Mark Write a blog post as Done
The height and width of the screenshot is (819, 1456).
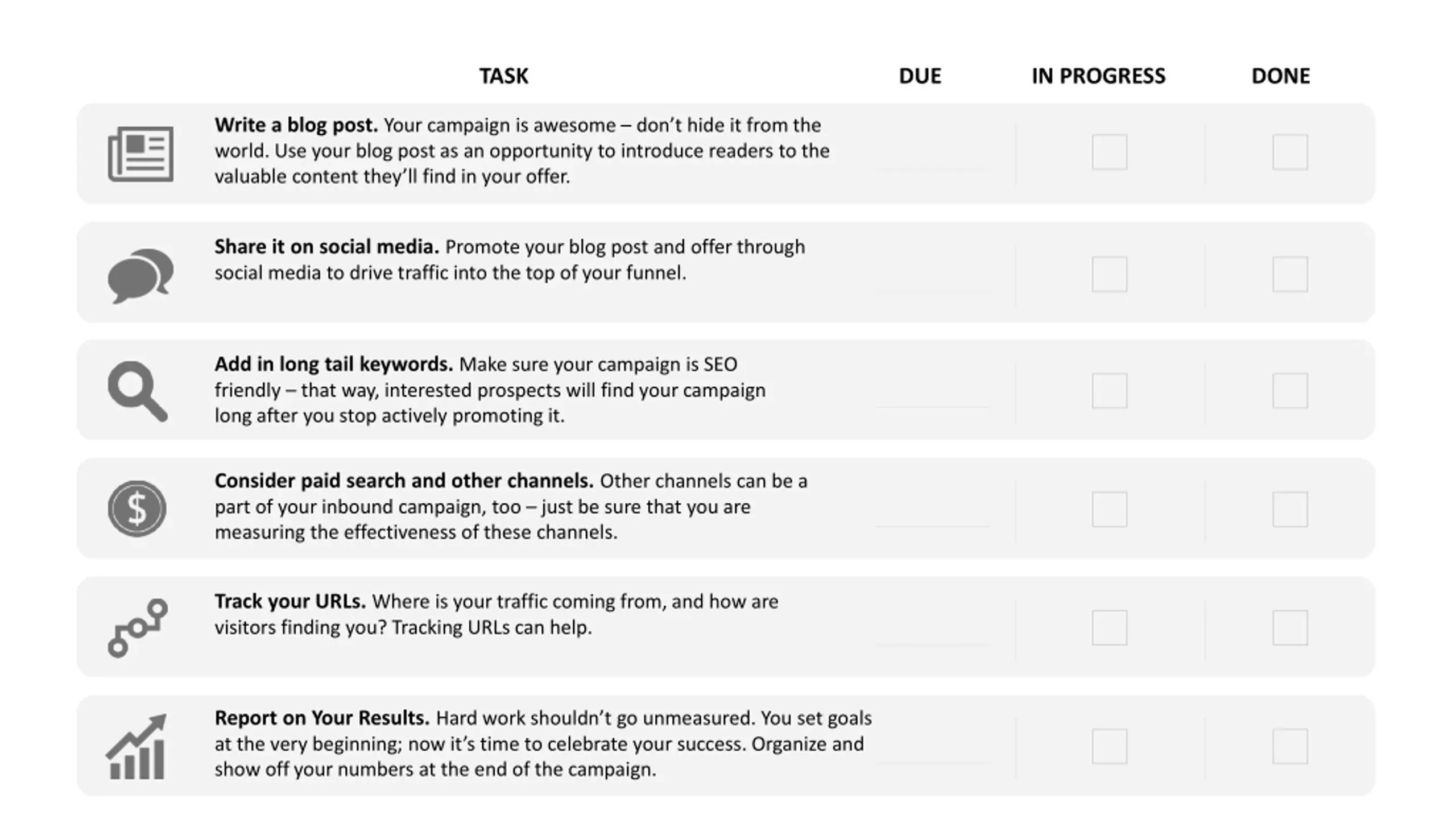pyautogui.click(x=1290, y=152)
